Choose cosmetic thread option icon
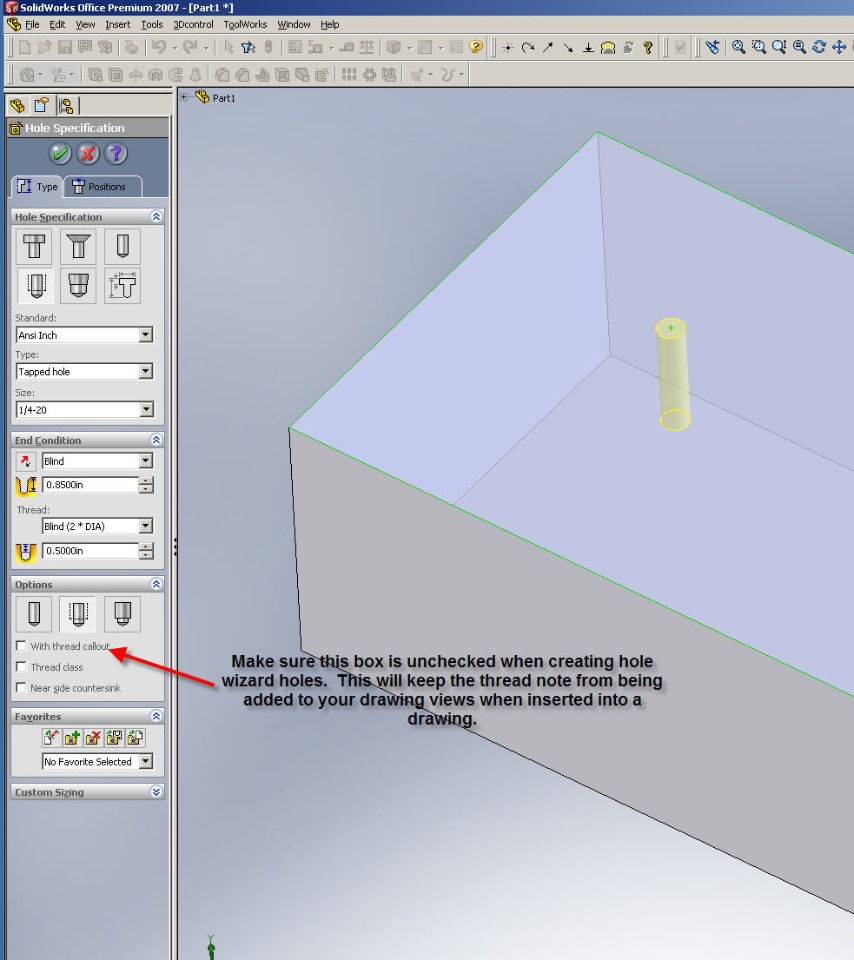The width and height of the screenshot is (854, 960). (78, 613)
